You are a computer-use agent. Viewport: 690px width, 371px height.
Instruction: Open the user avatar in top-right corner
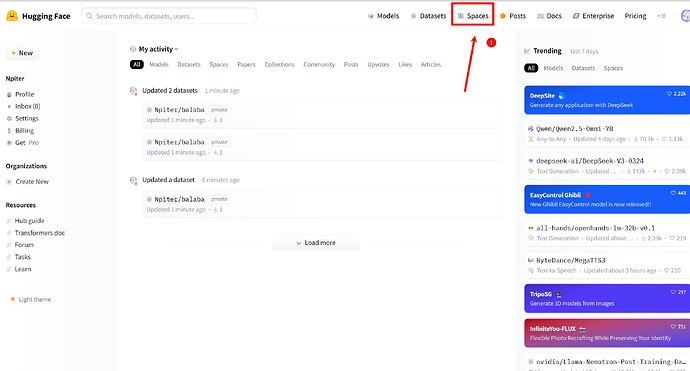(686, 16)
